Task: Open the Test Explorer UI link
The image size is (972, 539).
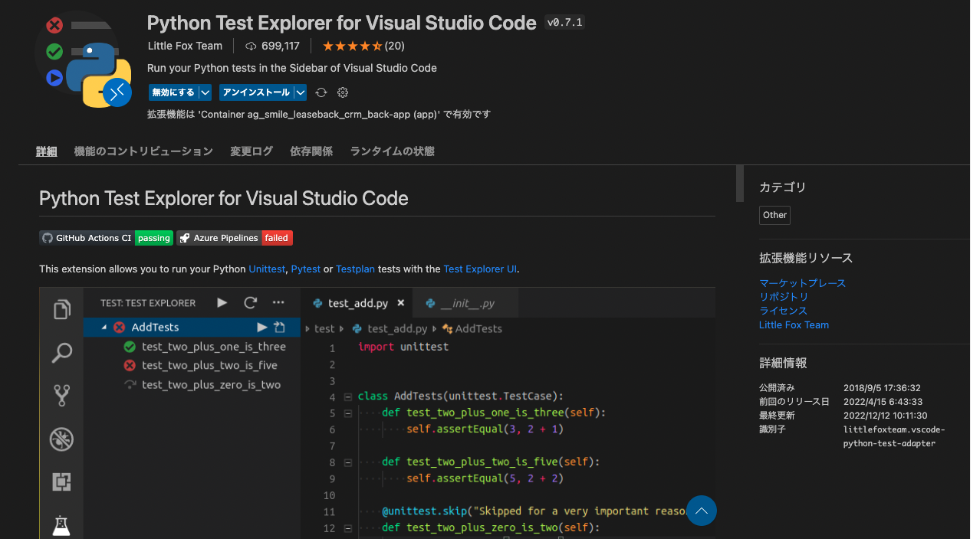Action: point(480,269)
